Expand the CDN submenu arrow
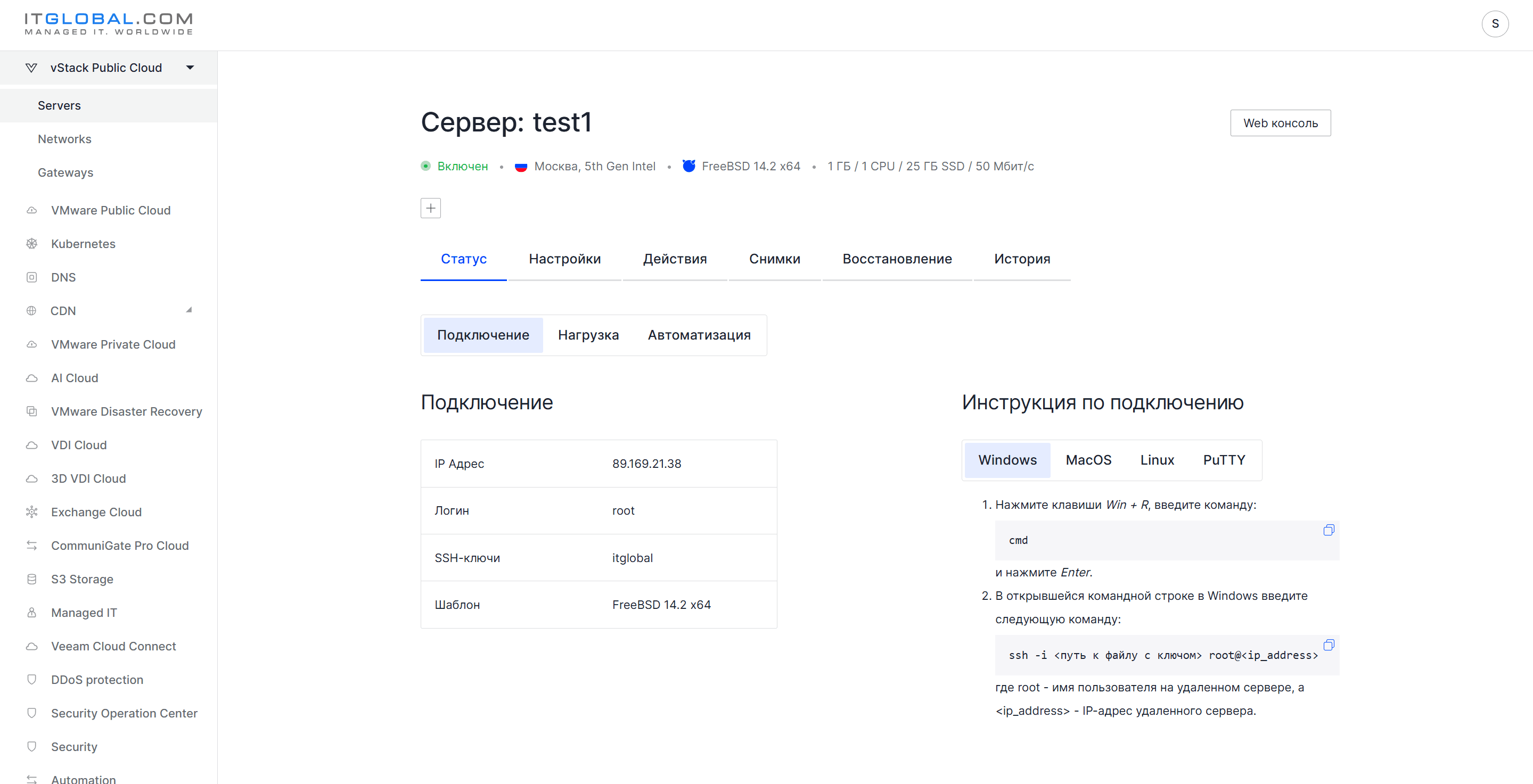The height and width of the screenshot is (784, 1533). pyautogui.click(x=188, y=310)
